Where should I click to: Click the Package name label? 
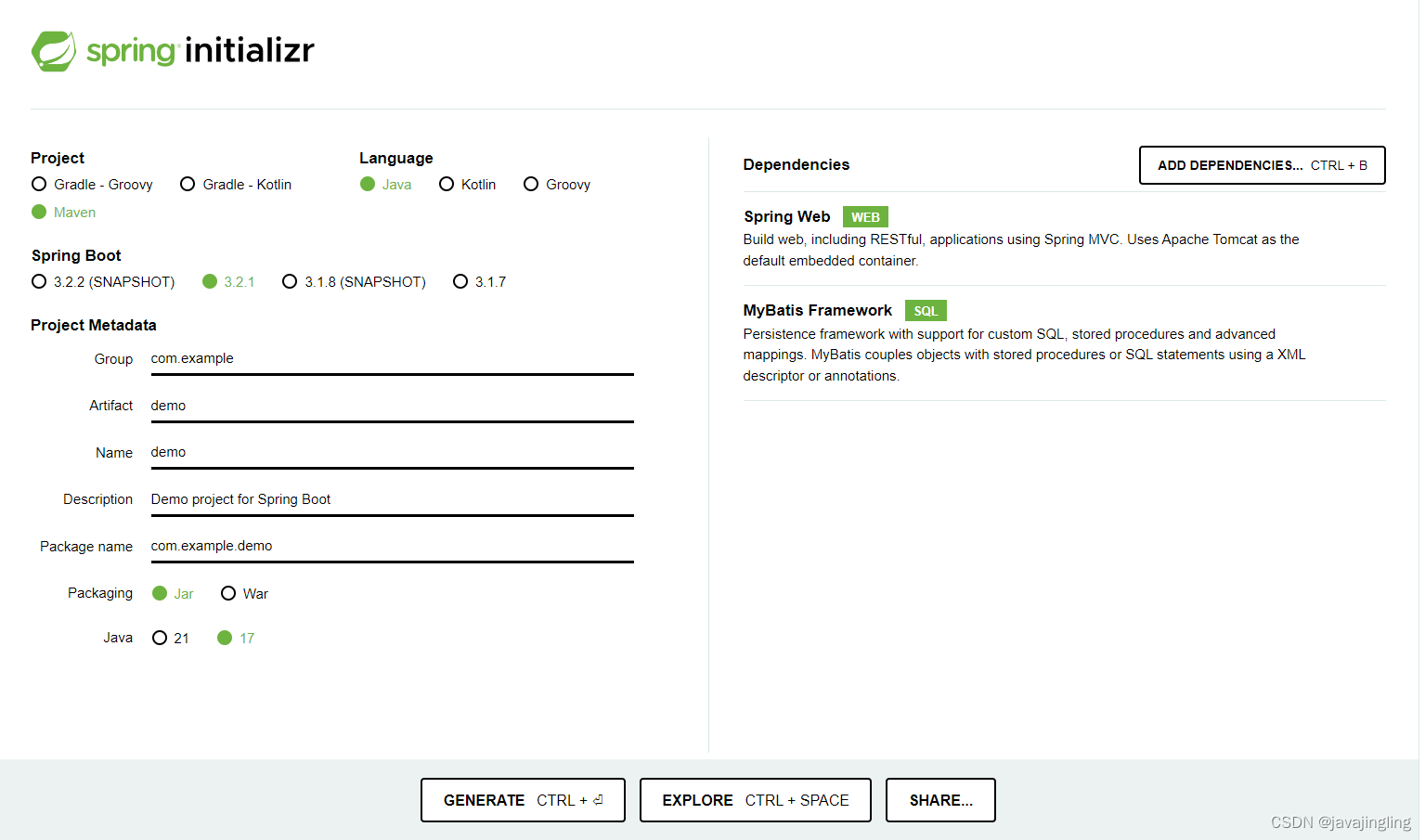[x=86, y=547]
